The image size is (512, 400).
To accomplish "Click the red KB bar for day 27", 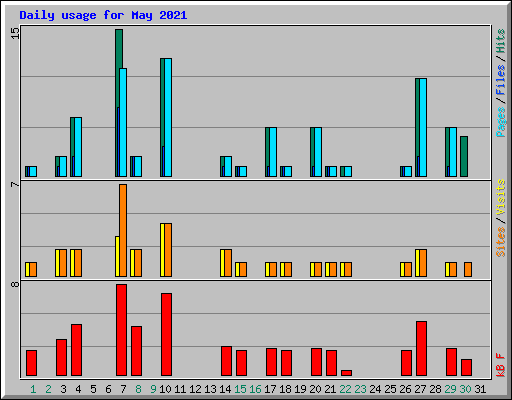I will click(421, 349).
